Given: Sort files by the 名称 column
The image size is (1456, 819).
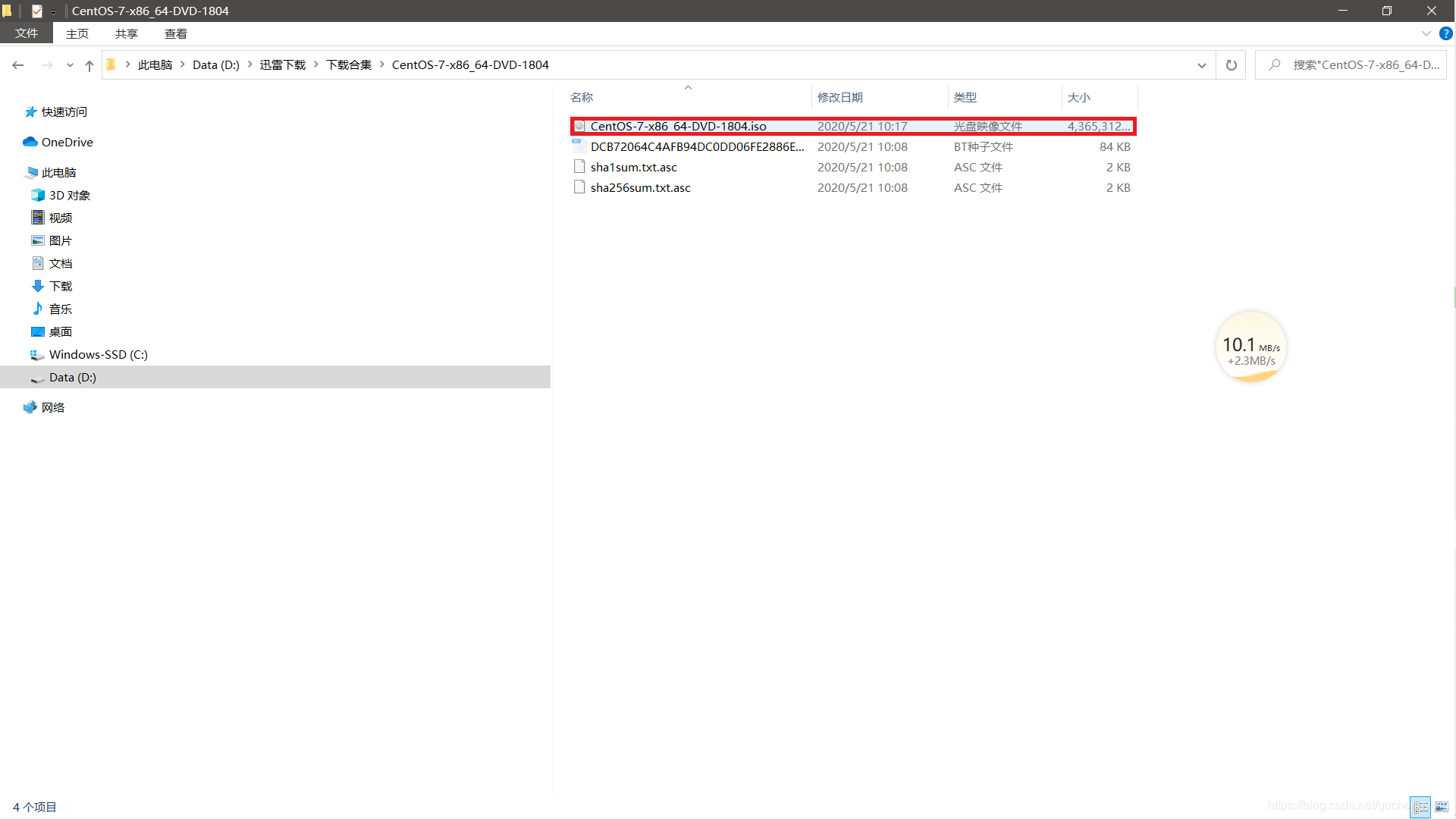Looking at the screenshot, I should point(689,98).
